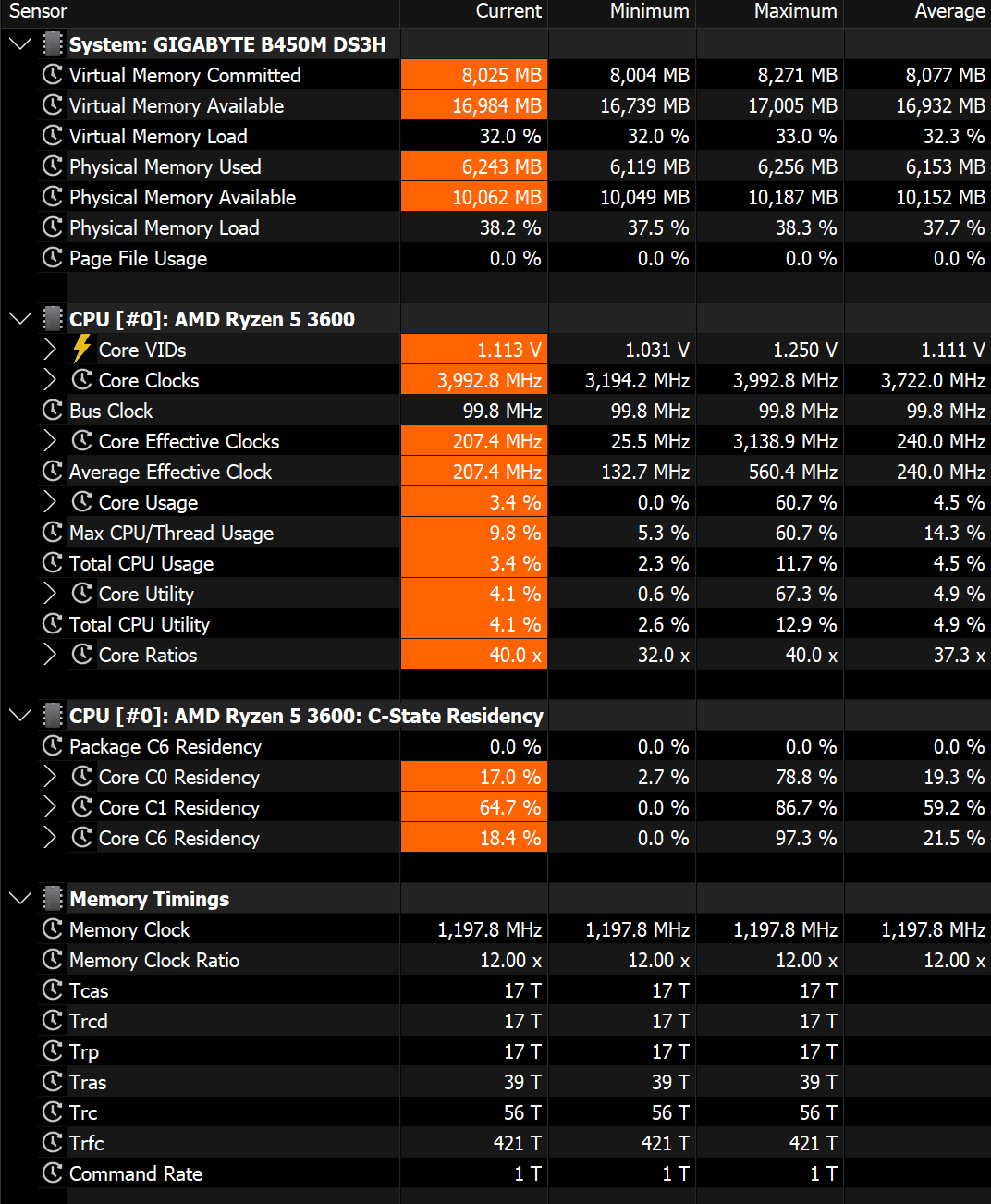Click the Maximum column header
This screenshot has width=991, height=1204.
[x=795, y=11]
